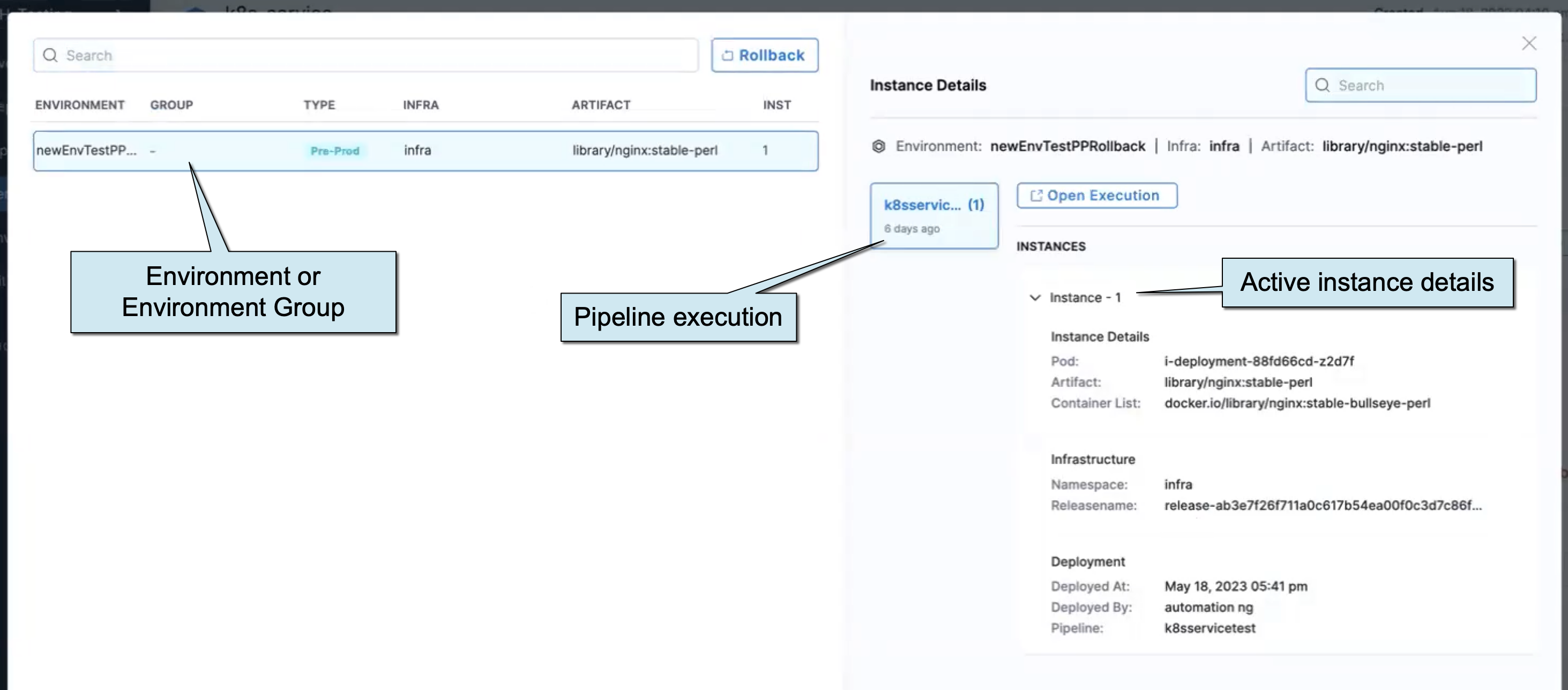Click the Pre-Prod type badge
Image resolution: width=1568 pixels, height=690 pixels.
coord(335,151)
